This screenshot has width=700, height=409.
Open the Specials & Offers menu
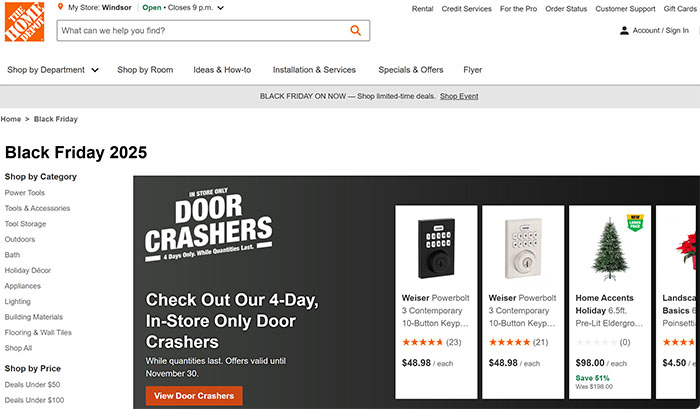[410, 70]
